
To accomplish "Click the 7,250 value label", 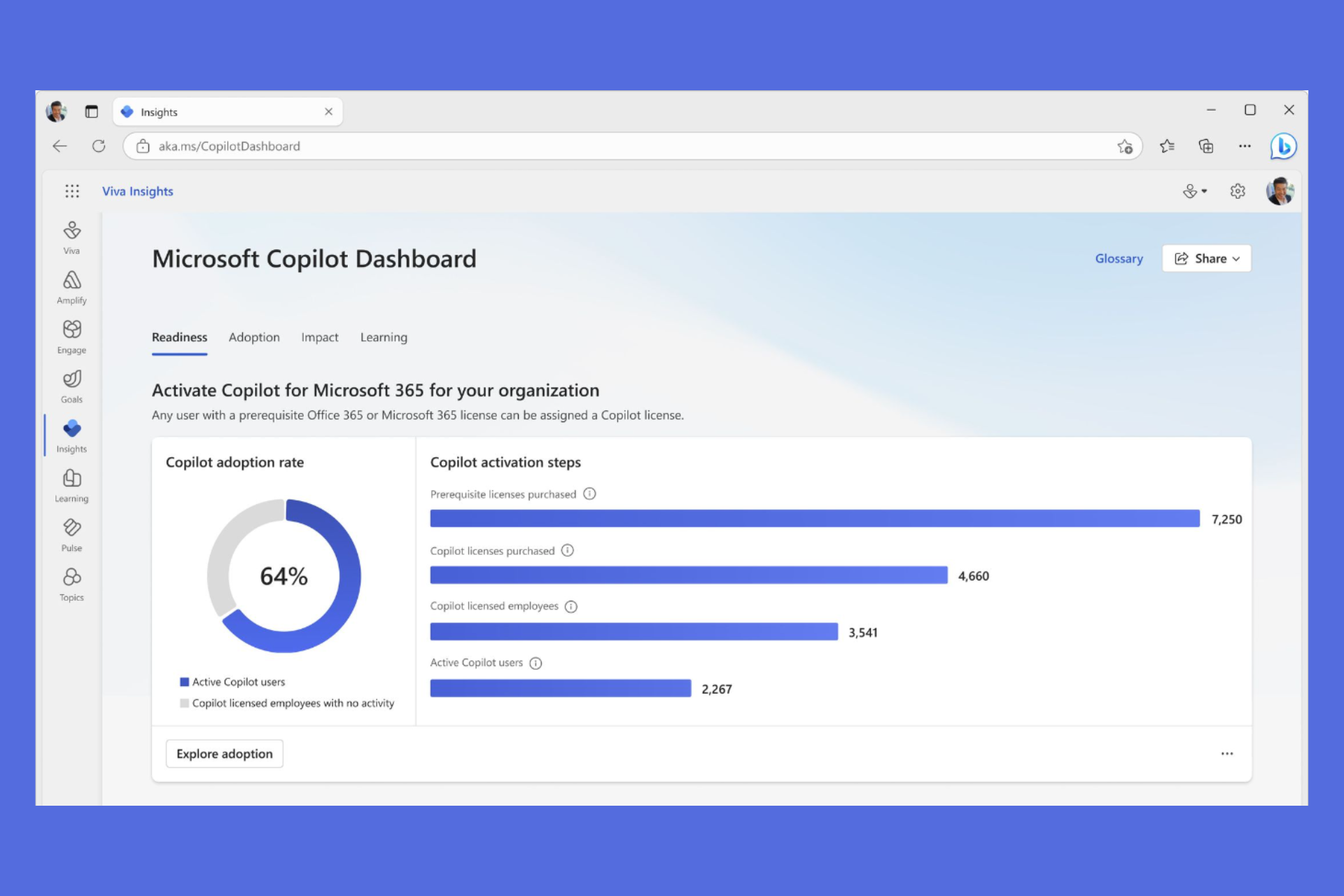I will click(x=1226, y=519).
